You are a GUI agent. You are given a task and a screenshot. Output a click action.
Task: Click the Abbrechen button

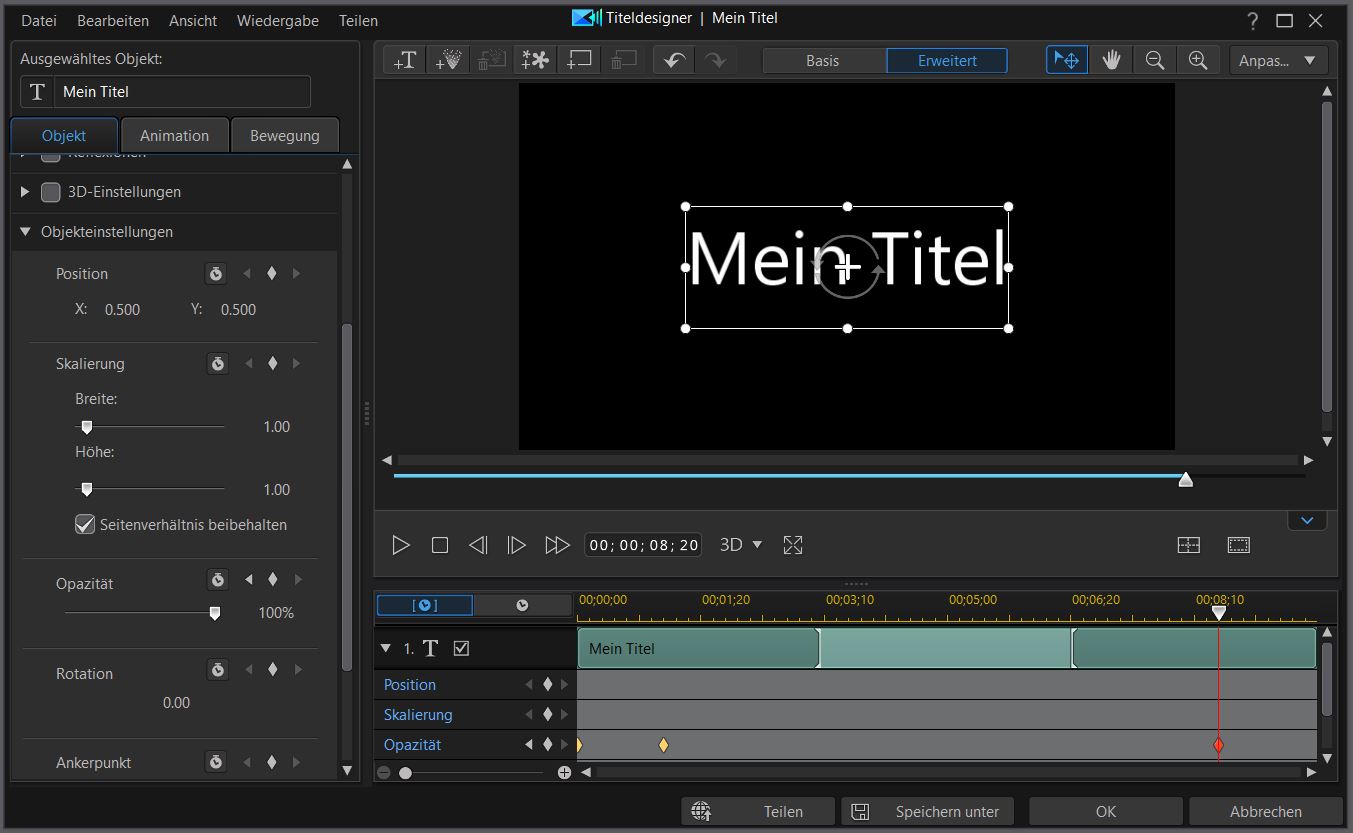pos(1265,811)
